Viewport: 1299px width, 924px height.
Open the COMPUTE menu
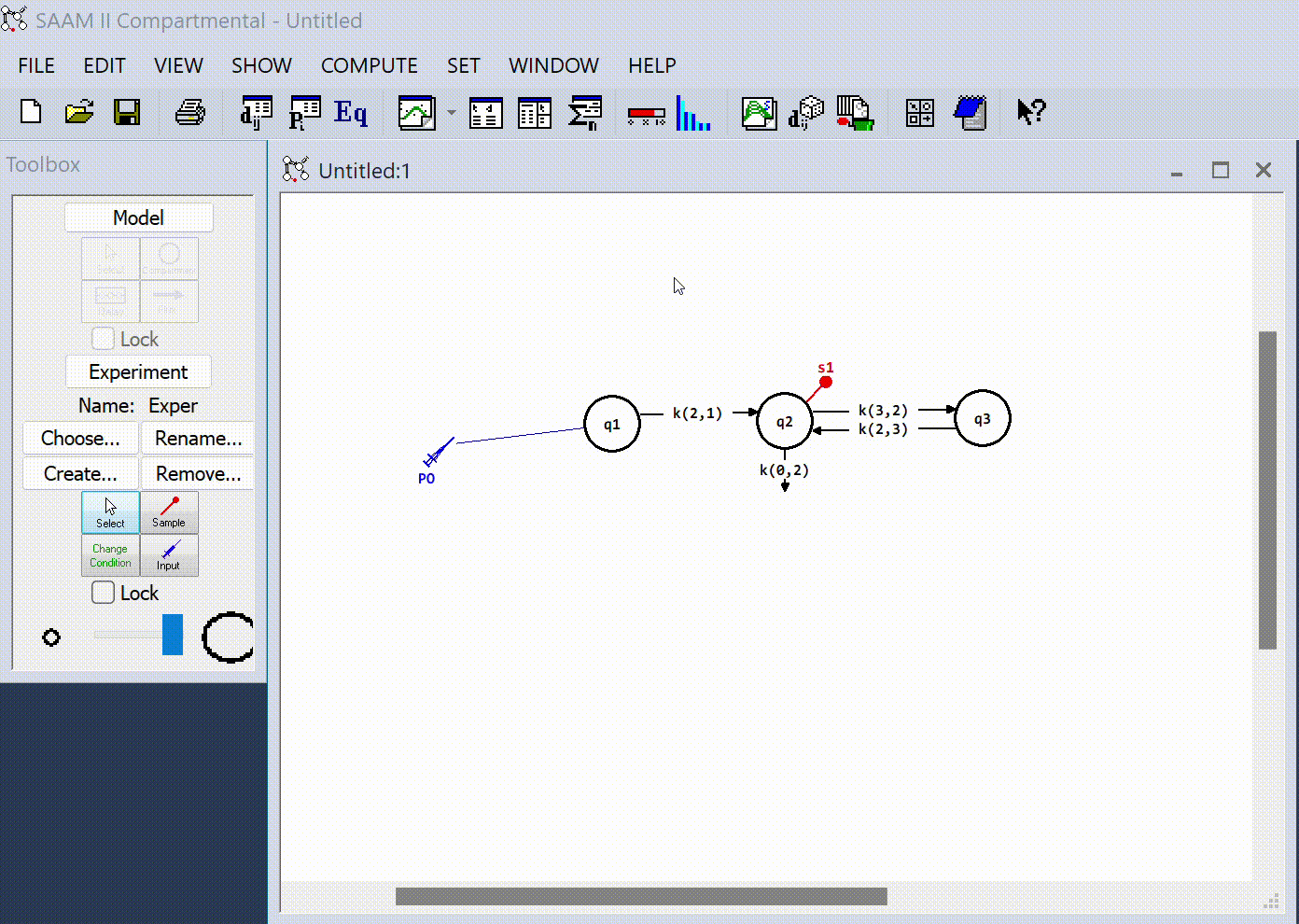[370, 65]
